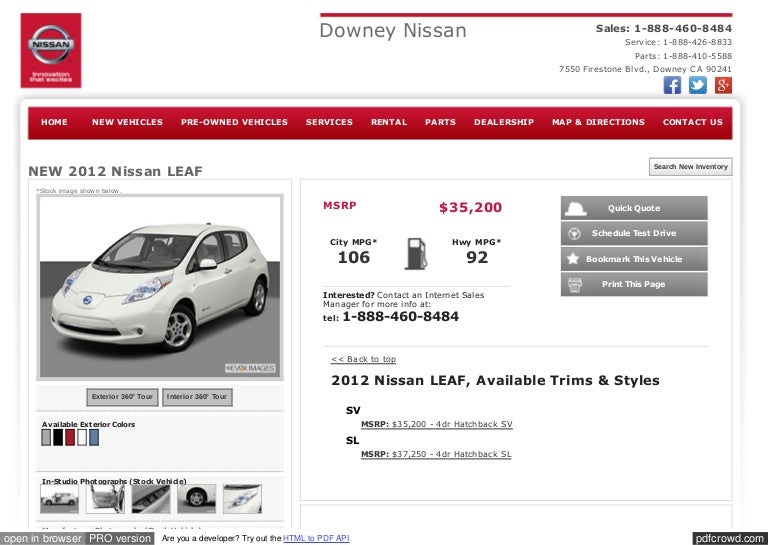
Task: Click the MSRP price $35,200
Action: [x=470, y=208]
